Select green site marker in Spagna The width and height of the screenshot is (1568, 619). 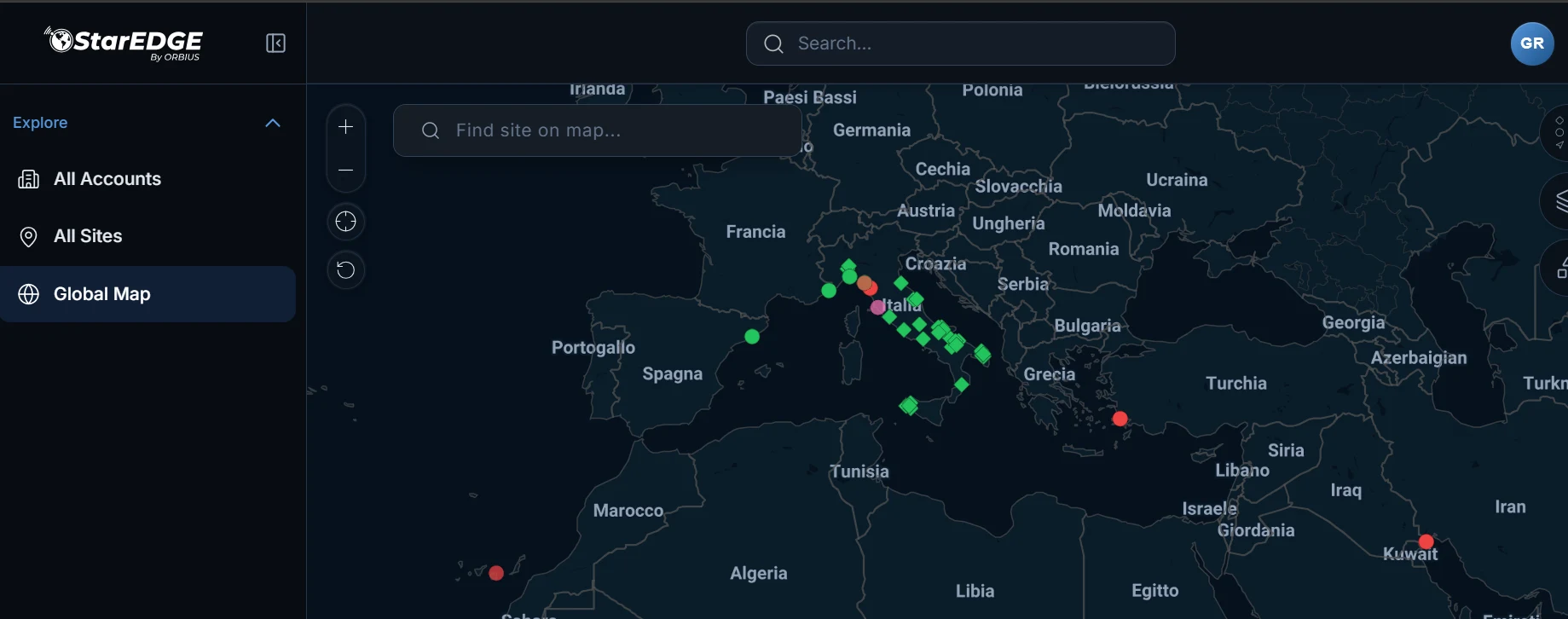[752, 337]
